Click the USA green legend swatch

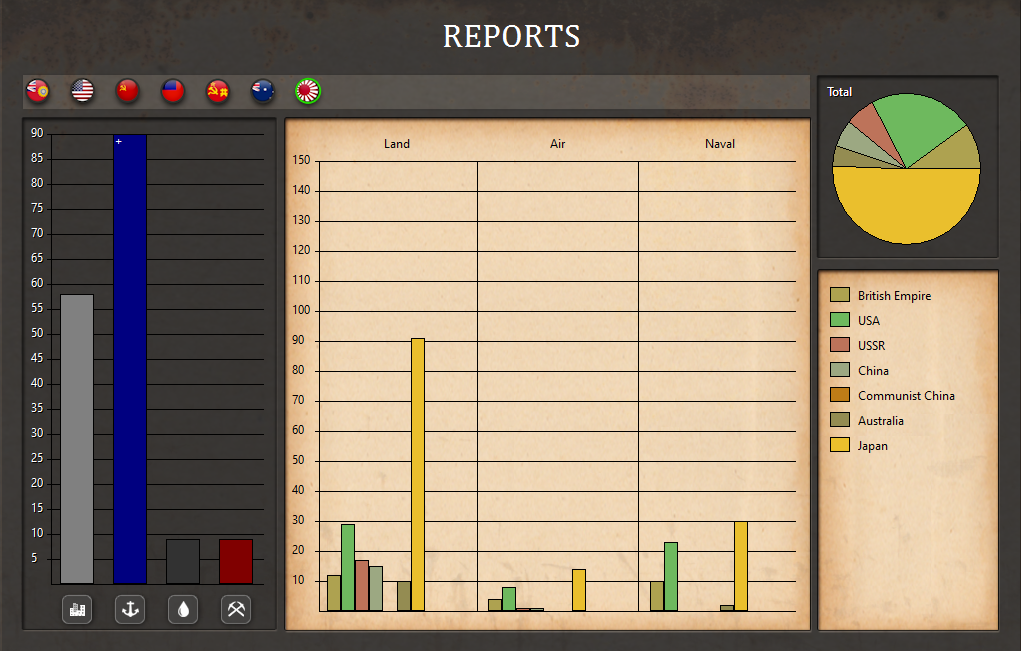coord(840,320)
